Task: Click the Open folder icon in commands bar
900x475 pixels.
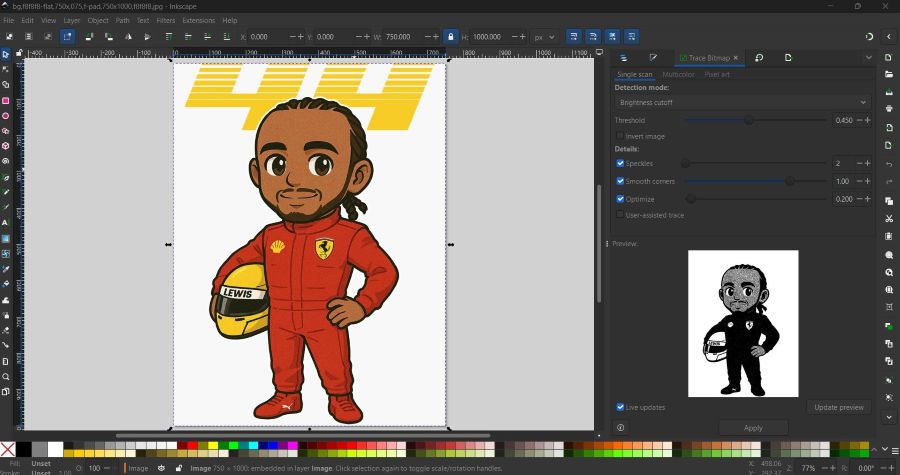Action: 889,74
